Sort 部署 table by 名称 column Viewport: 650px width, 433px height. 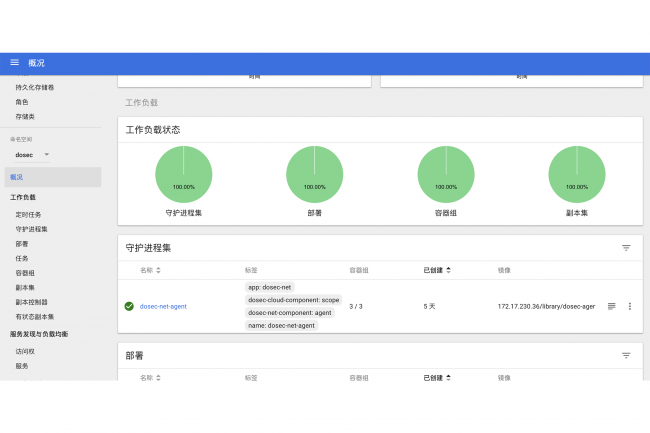click(151, 378)
